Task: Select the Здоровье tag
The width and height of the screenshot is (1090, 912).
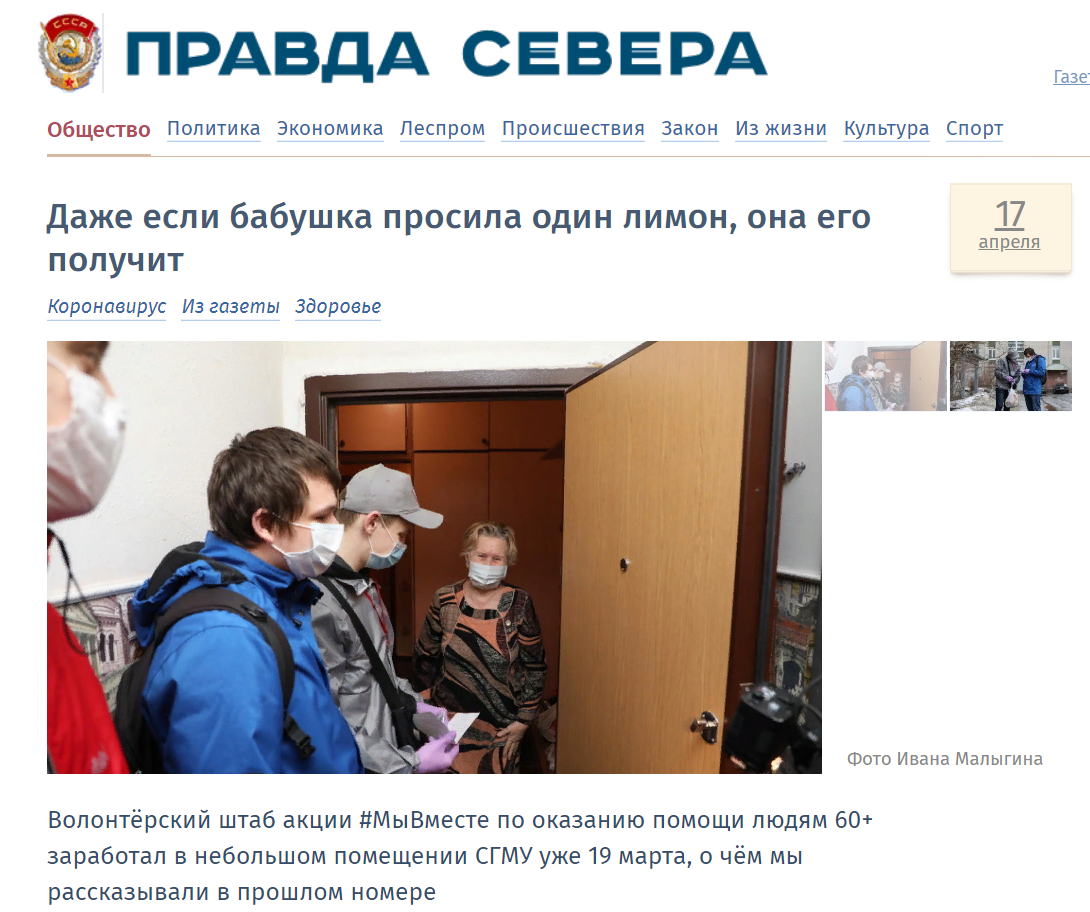Action: [x=338, y=307]
